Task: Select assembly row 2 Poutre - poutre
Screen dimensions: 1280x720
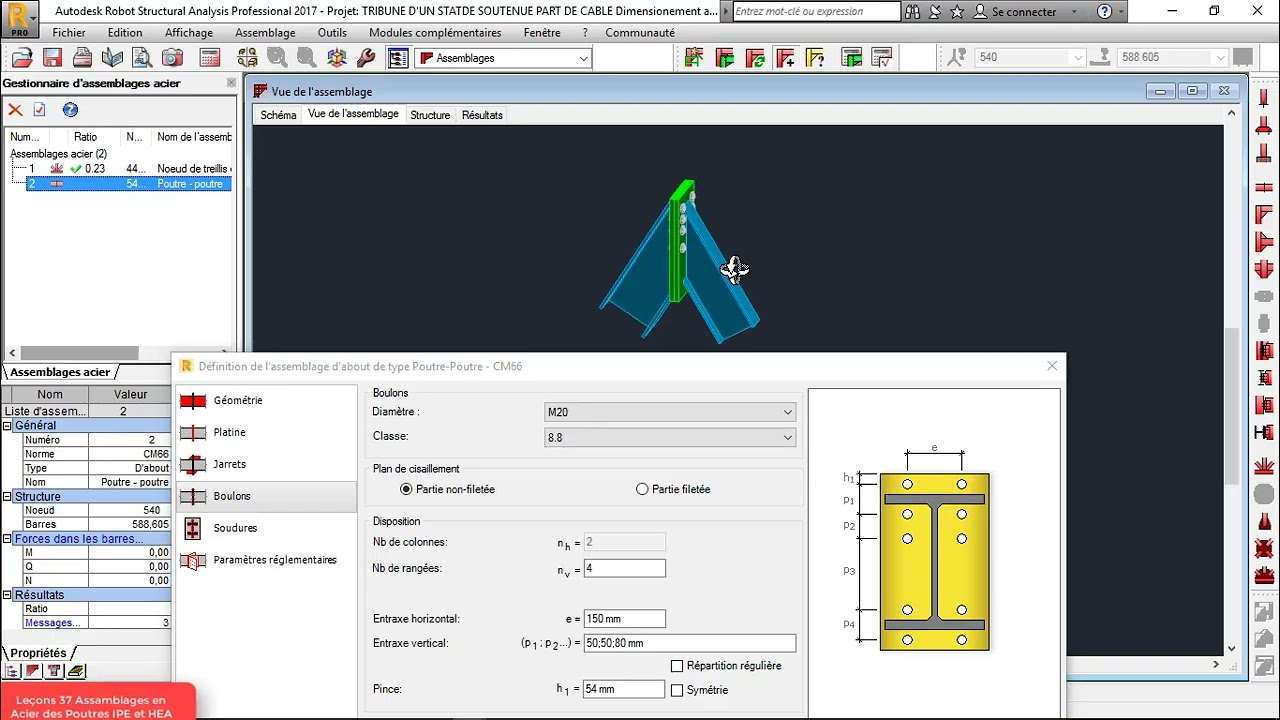Action: tap(128, 184)
